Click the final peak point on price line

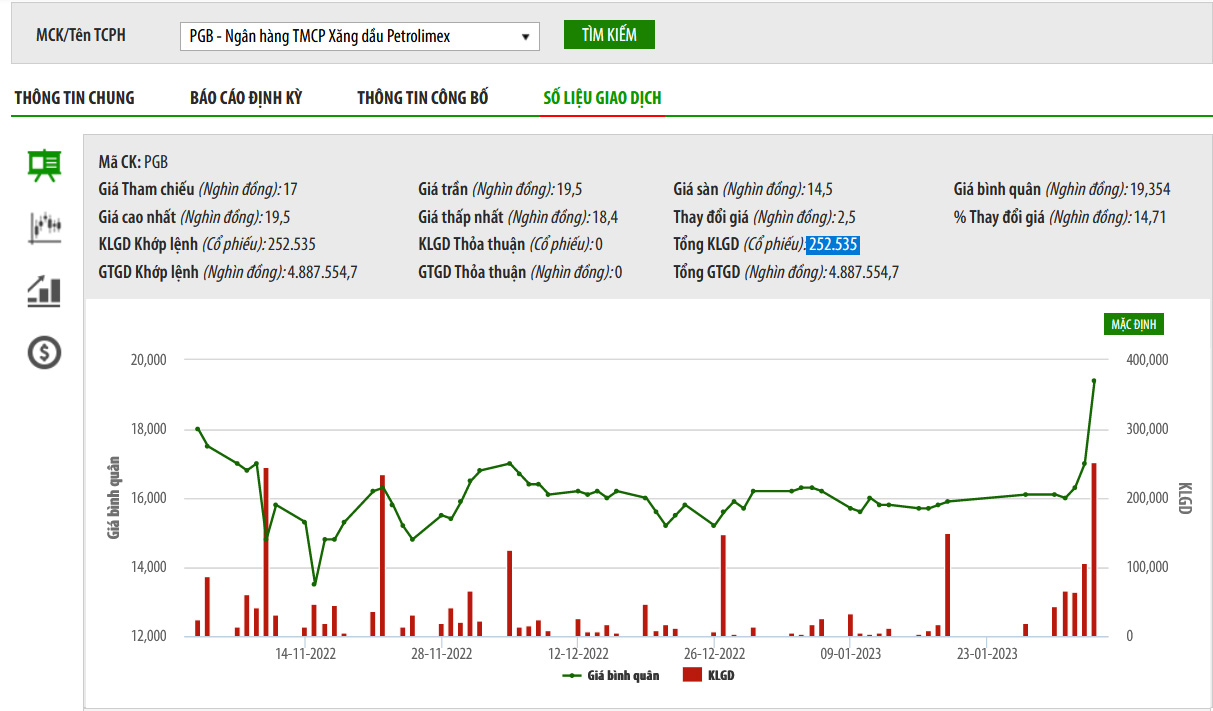(x=1094, y=381)
